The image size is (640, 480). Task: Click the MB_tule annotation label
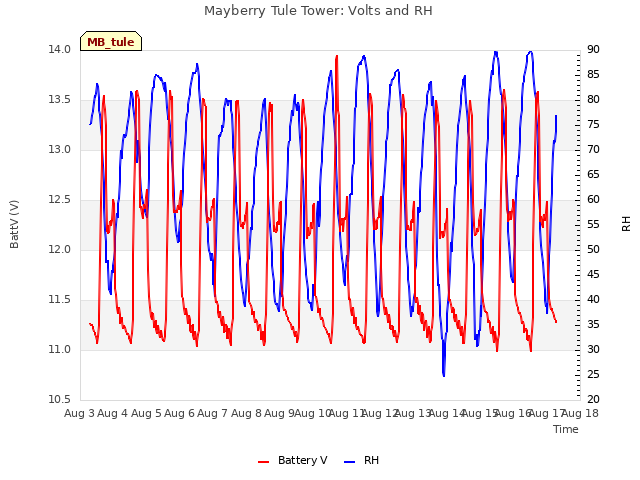tap(111, 41)
